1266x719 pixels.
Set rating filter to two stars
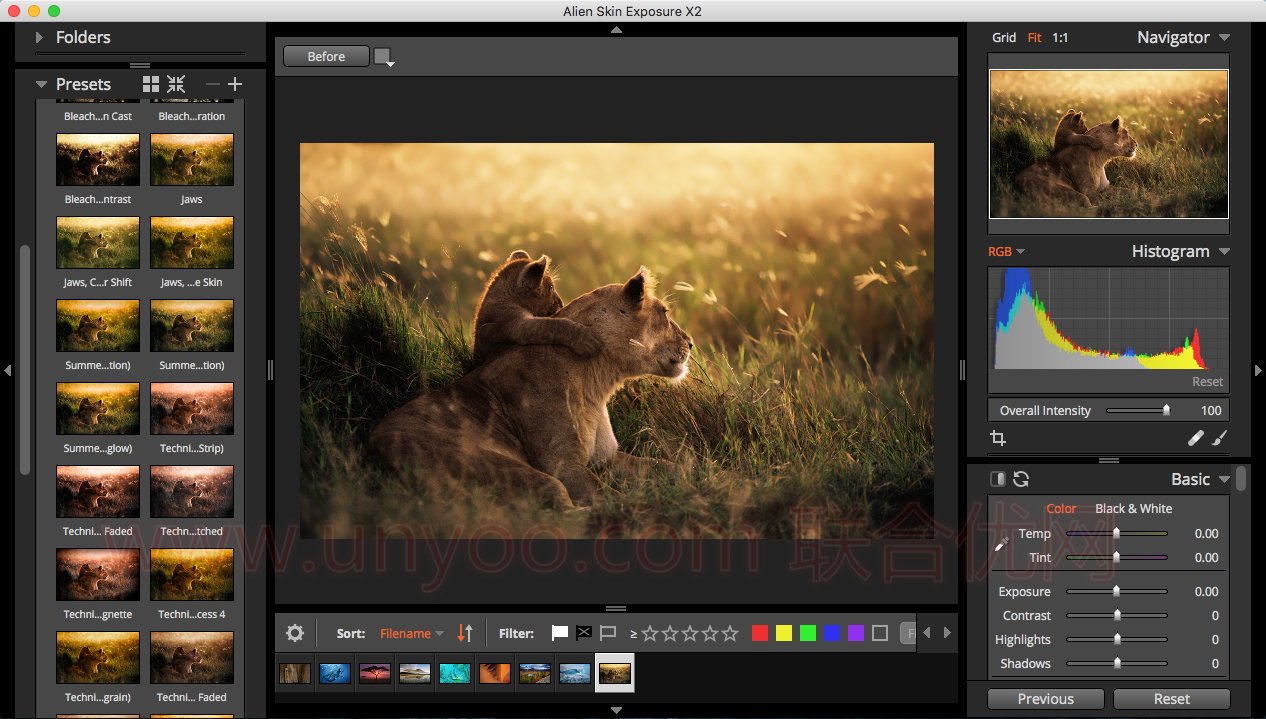670,633
